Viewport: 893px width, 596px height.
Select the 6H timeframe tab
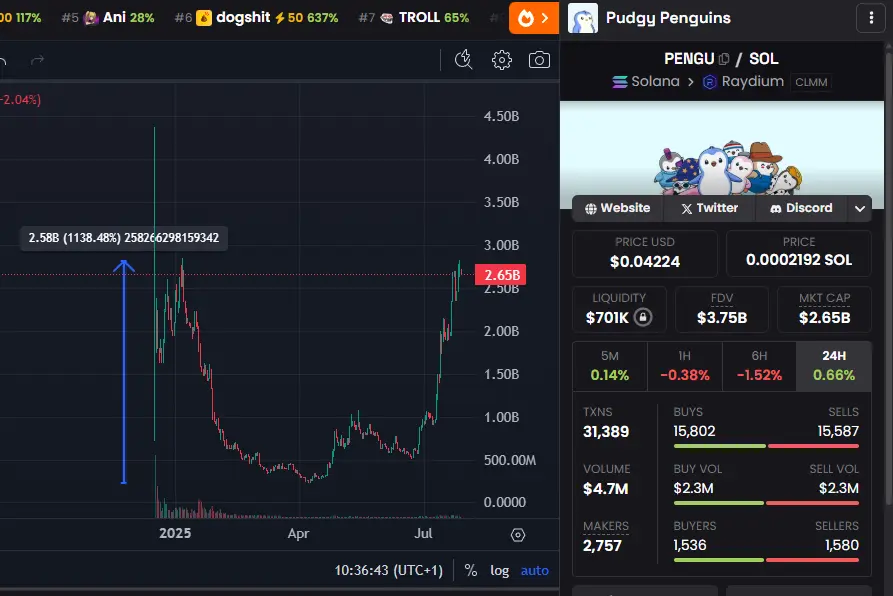point(759,367)
